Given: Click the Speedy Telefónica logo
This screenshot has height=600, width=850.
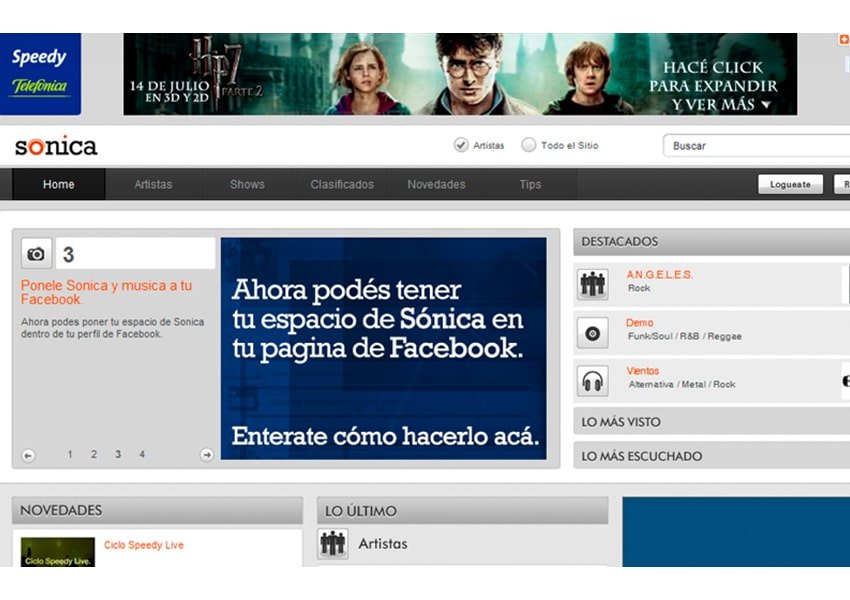Looking at the screenshot, I should 40,74.
